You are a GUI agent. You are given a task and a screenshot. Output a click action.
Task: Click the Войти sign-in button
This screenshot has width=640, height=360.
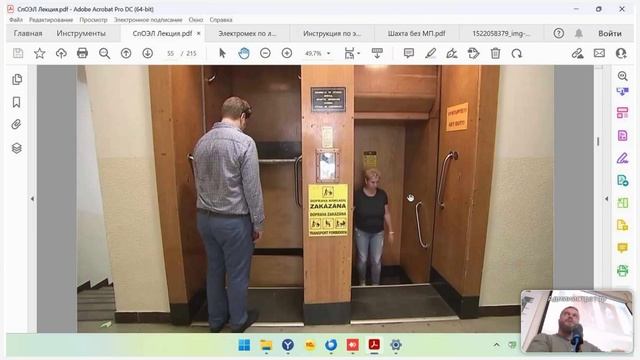click(x=610, y=33)
